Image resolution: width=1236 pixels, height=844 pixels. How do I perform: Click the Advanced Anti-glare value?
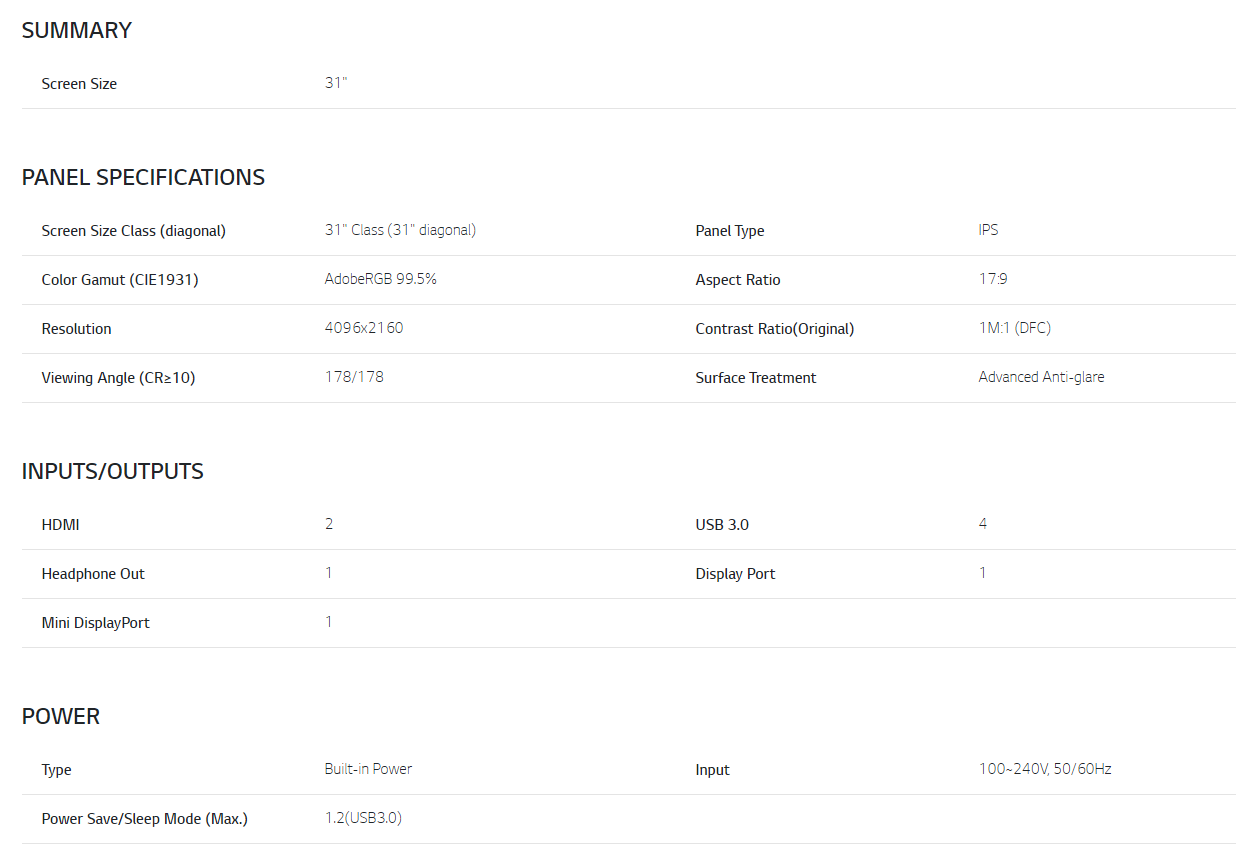[x=1041, y=377]
